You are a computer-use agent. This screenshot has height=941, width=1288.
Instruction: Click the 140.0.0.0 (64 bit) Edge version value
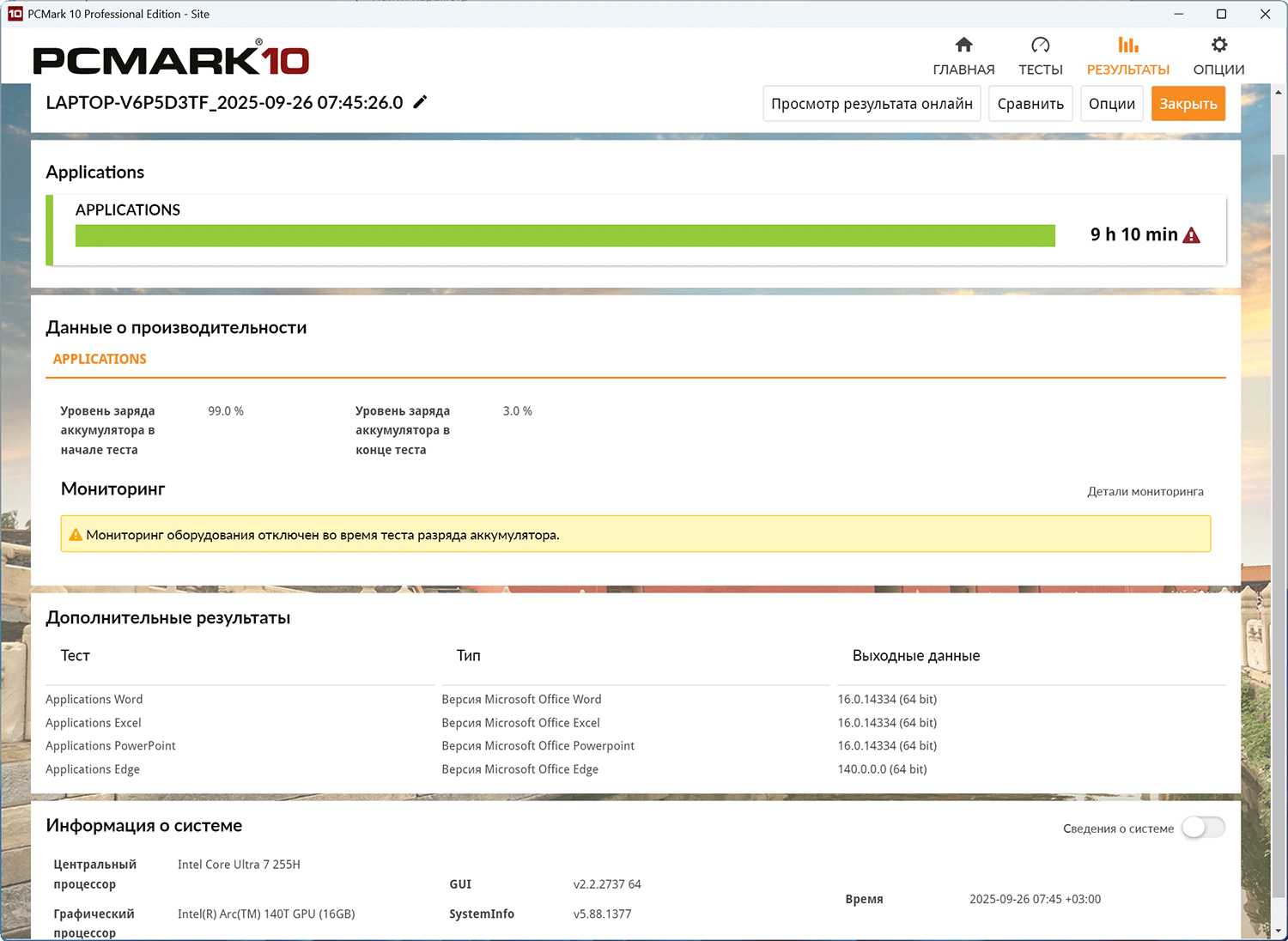point(883,769)
